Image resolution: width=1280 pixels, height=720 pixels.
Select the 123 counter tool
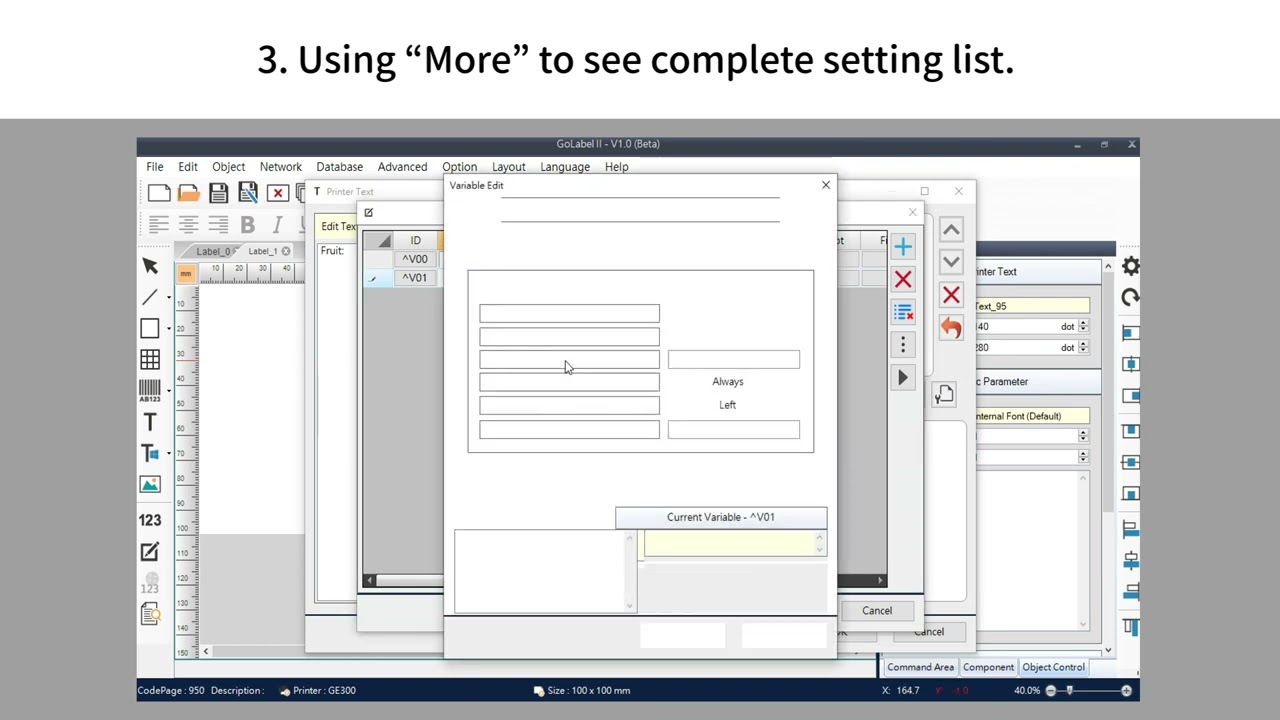[150, 520]
